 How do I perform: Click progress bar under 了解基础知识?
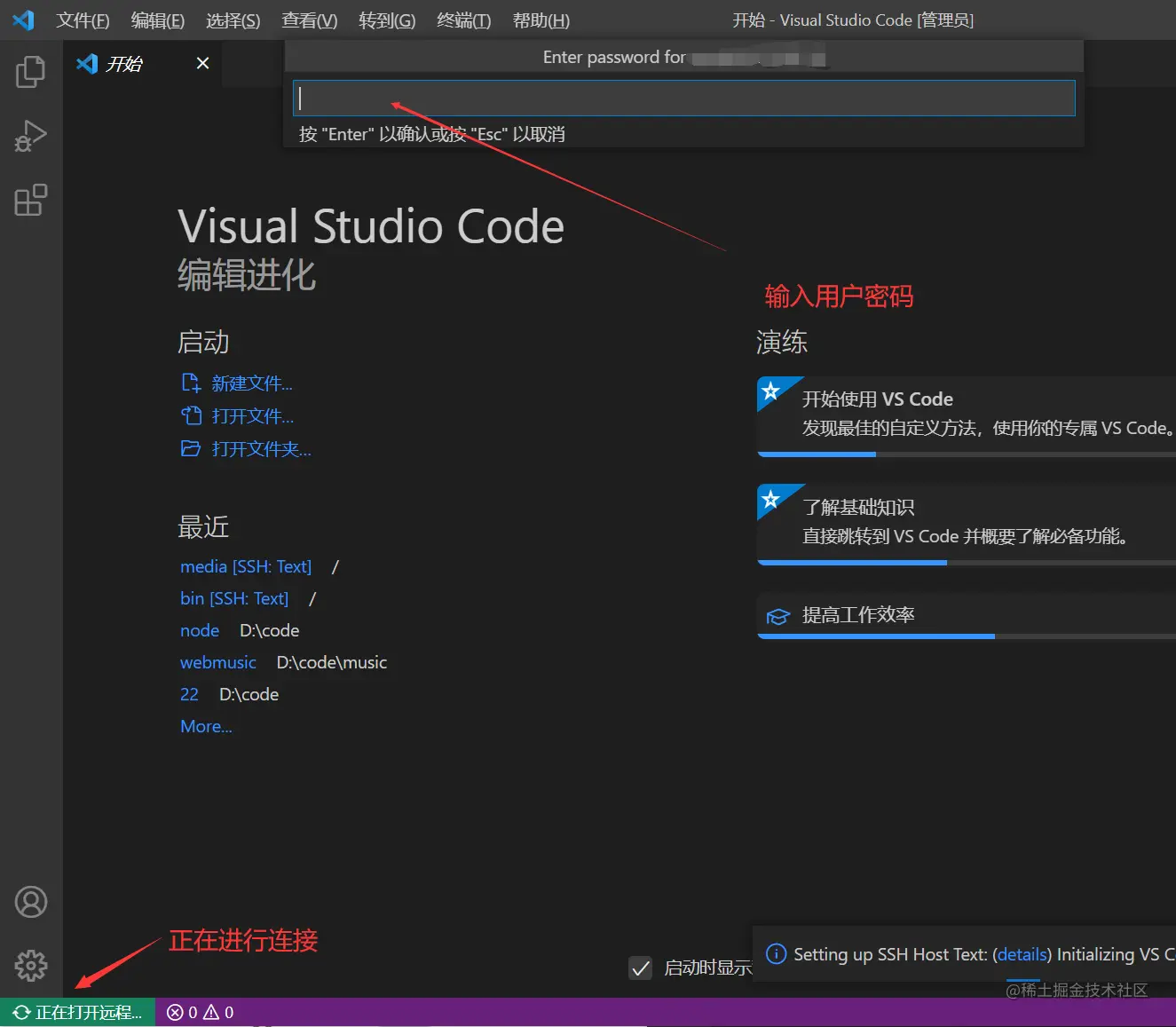[x=967, y=563]
